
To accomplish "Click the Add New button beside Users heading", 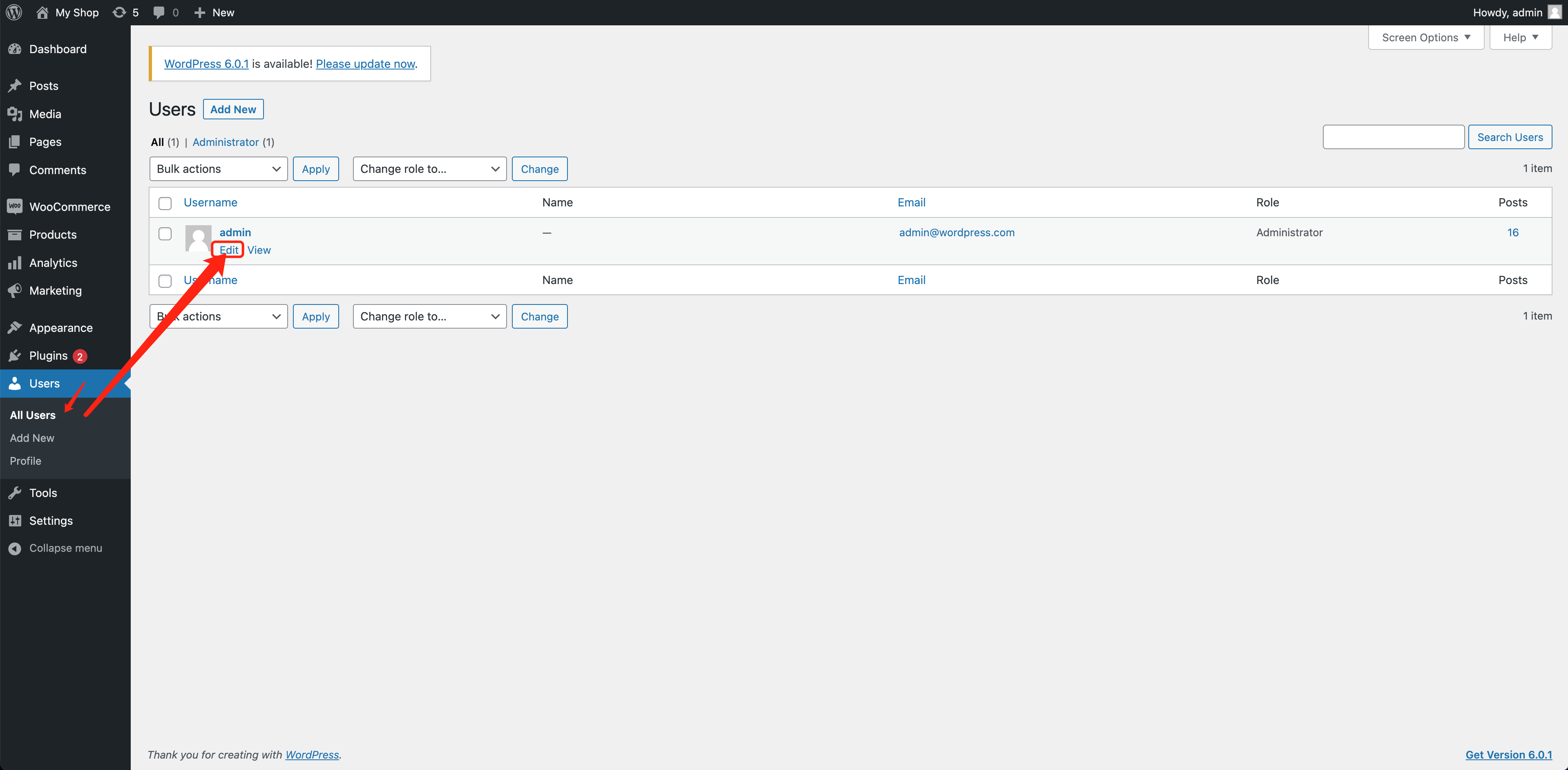I will click(233, 109).
